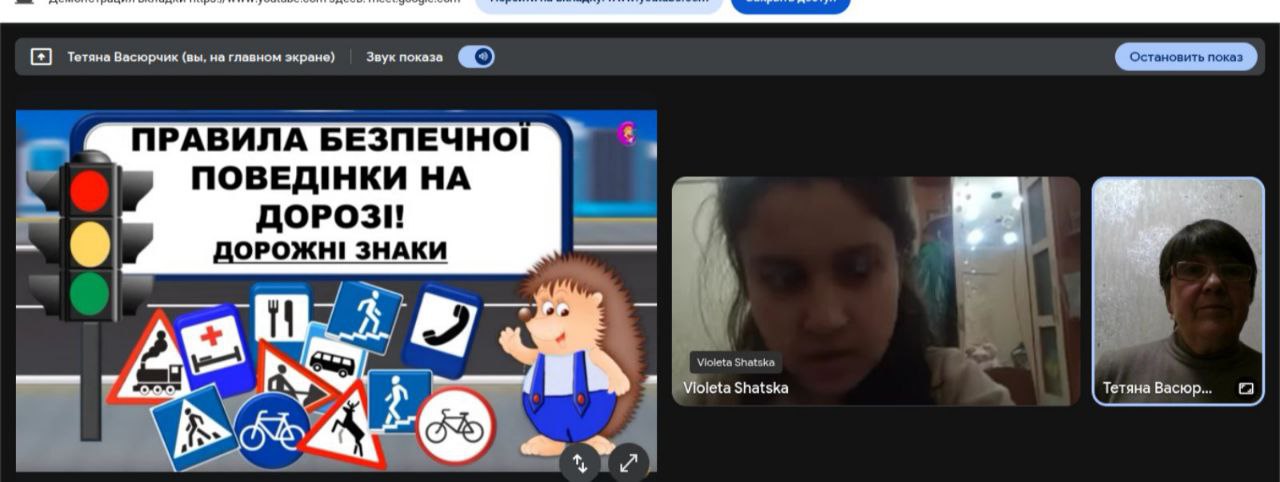
Task: Click the switch-to-tab button in the sharing bar
Action: (x=598, y=3)
